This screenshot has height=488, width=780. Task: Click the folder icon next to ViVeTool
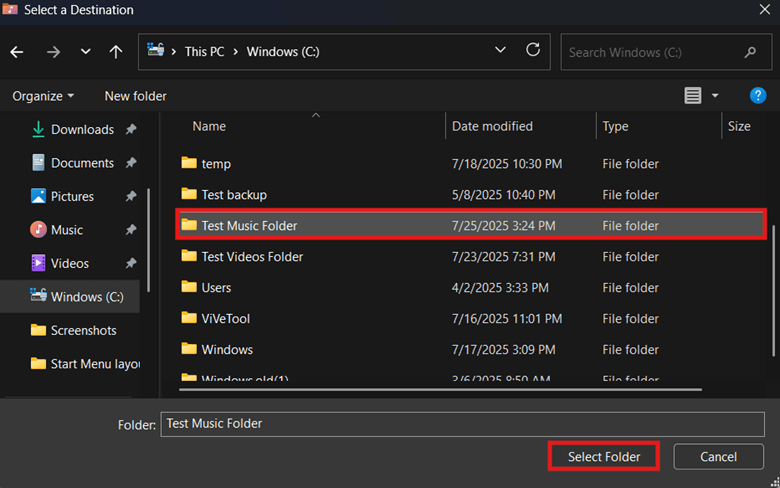coord(189,317)
